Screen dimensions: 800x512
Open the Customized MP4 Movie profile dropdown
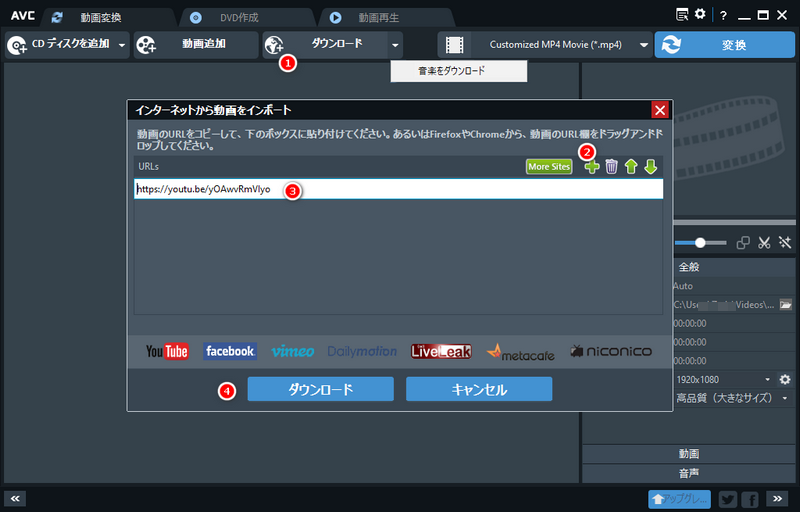[x=644, y=45]
